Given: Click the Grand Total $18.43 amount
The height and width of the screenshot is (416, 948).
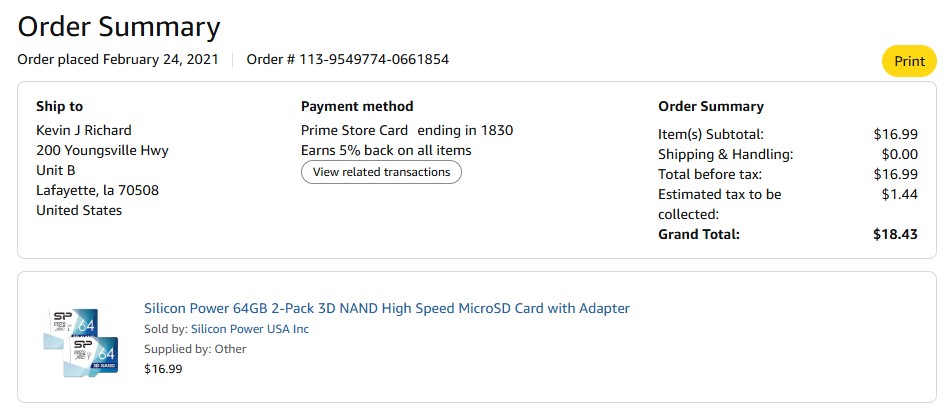Looking at the screenshot, I should [895, 234].
